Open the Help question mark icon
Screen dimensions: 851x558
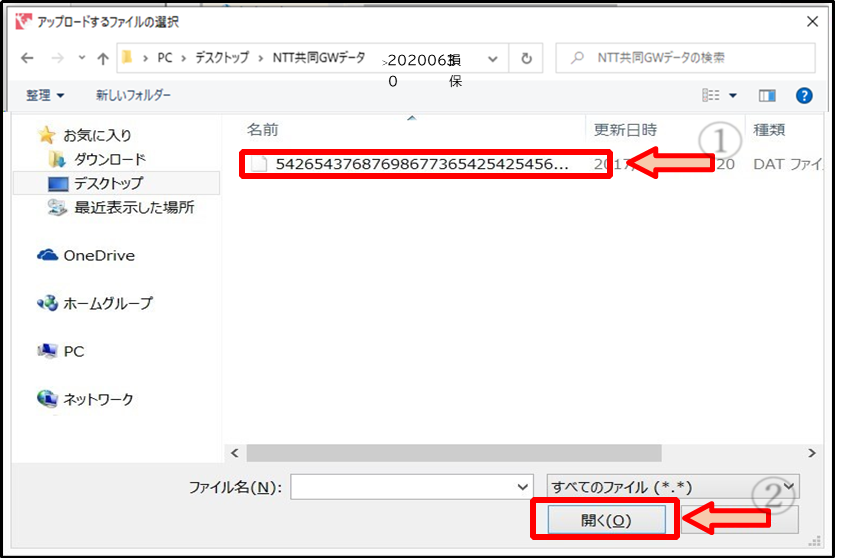coord(803,95)
